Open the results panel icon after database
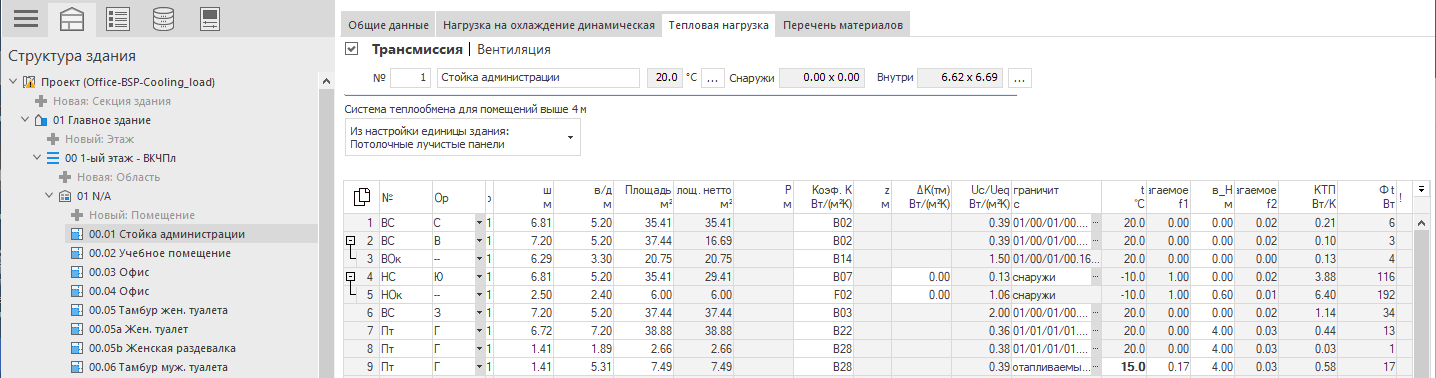Image resolution: width=1436 pixels, height=378 pixels. 210,18
